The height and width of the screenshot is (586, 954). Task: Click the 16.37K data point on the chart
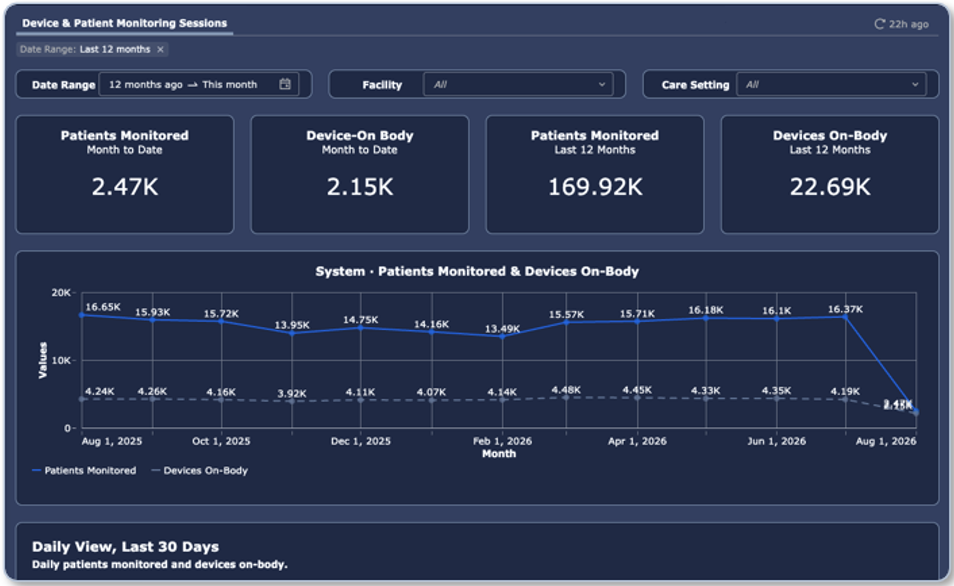click(x=845, y=317)
